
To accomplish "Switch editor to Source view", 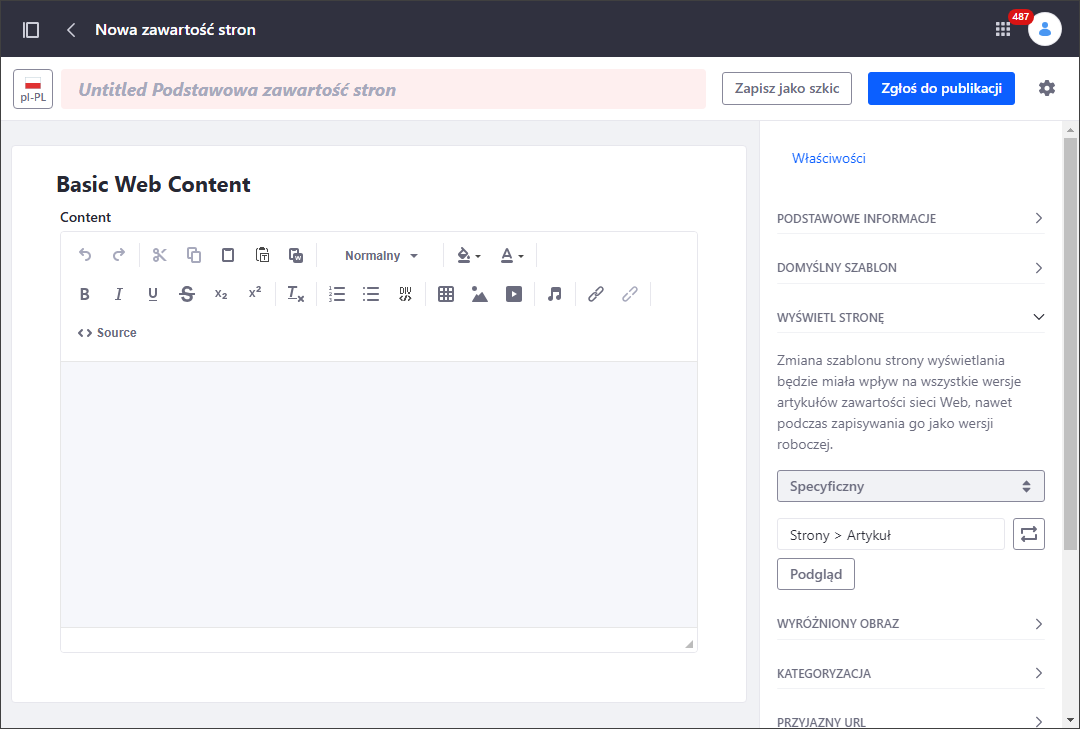I will [107, 333].
